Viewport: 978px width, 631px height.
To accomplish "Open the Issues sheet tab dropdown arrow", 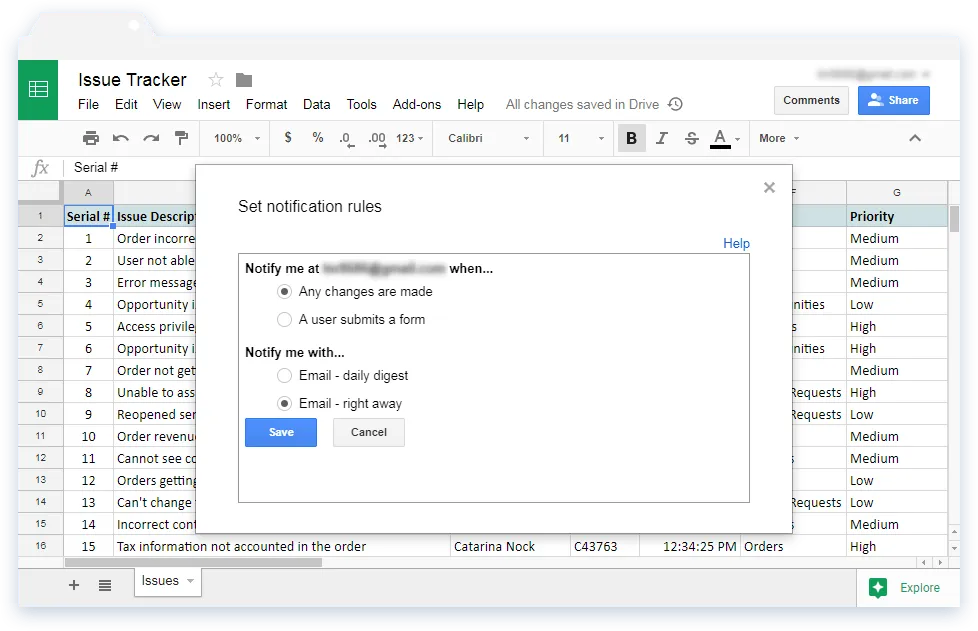I will coord(190,580).
